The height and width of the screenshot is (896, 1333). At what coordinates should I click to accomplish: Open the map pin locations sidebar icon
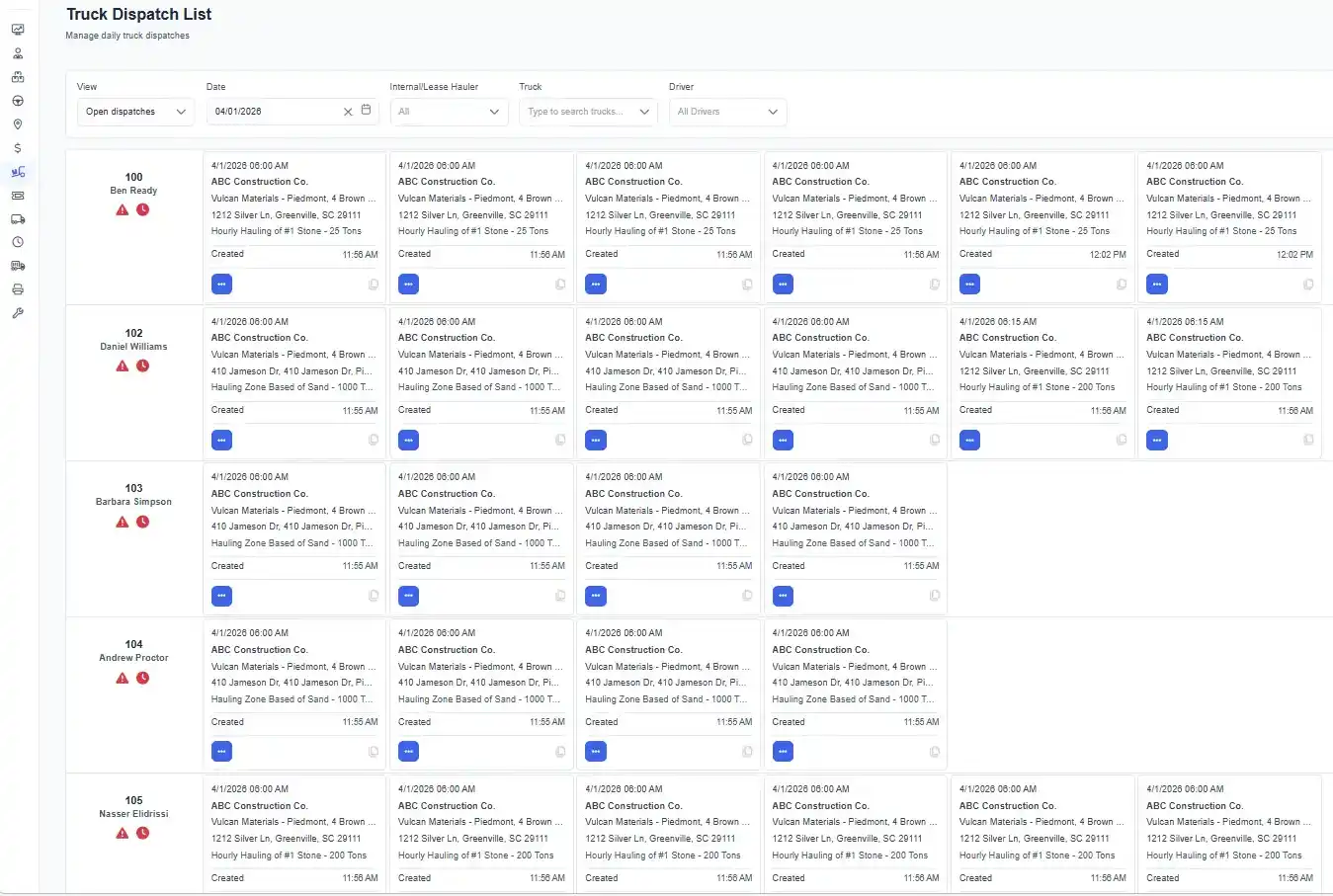coord(18,124)
